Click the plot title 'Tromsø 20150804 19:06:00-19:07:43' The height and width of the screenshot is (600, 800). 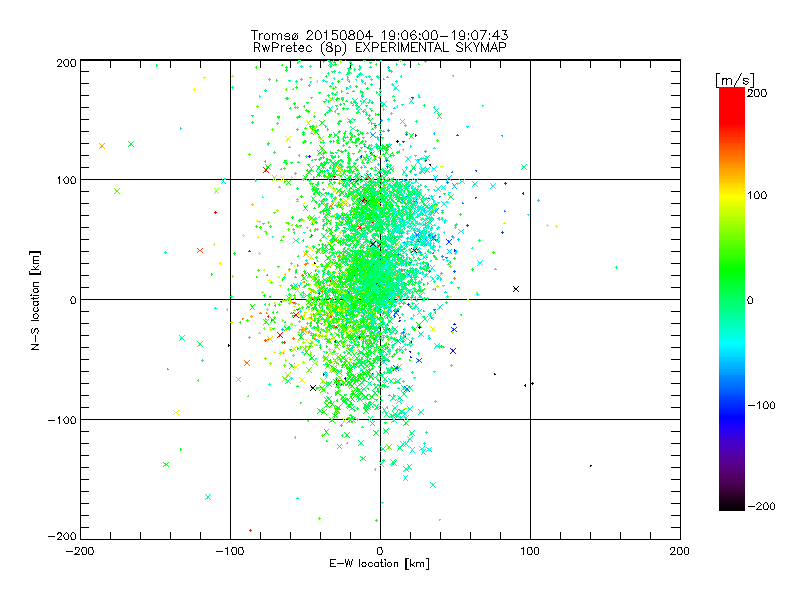(x=380, y=35)
